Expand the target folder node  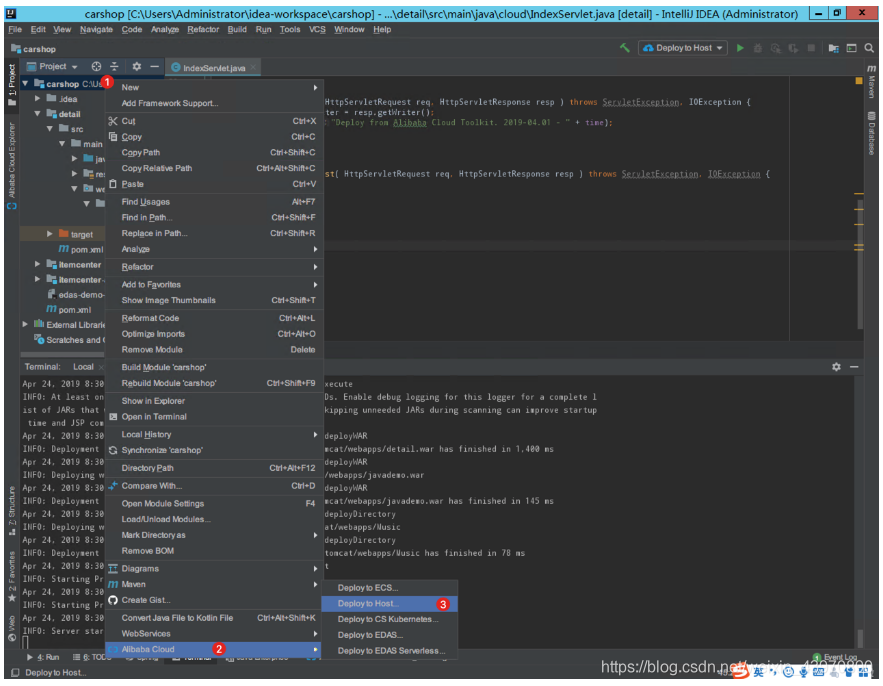(50, 234)
